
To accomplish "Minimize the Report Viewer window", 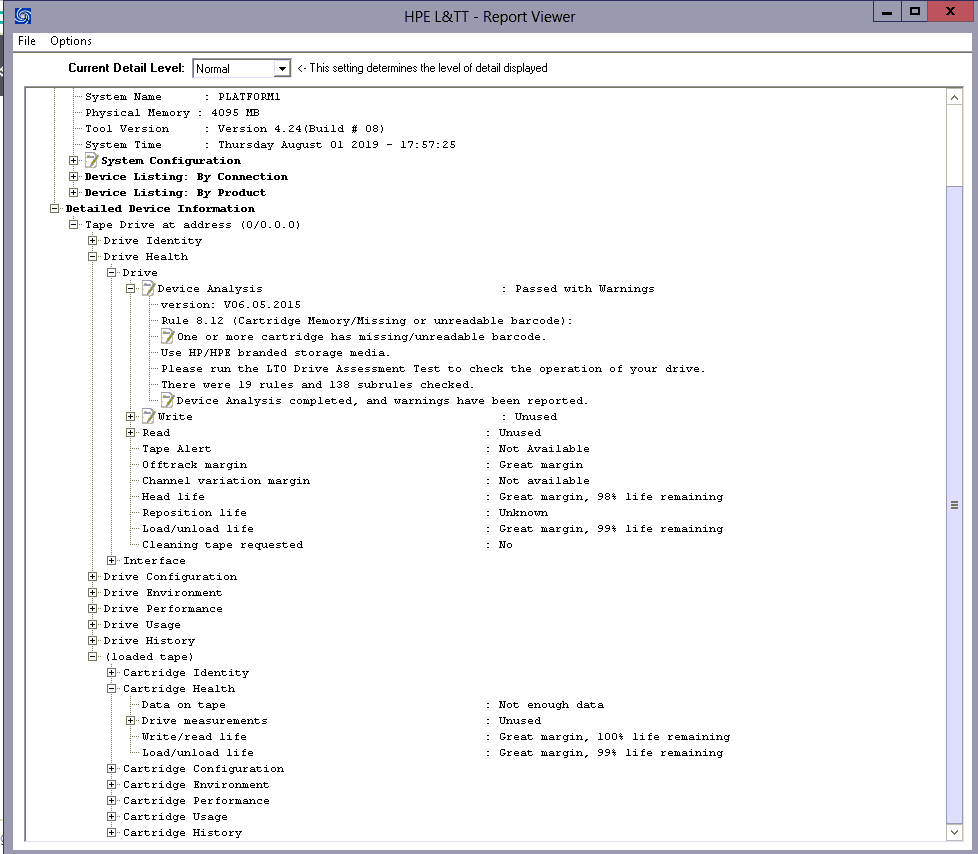I will pyautogui.click(x=887, y=11).
